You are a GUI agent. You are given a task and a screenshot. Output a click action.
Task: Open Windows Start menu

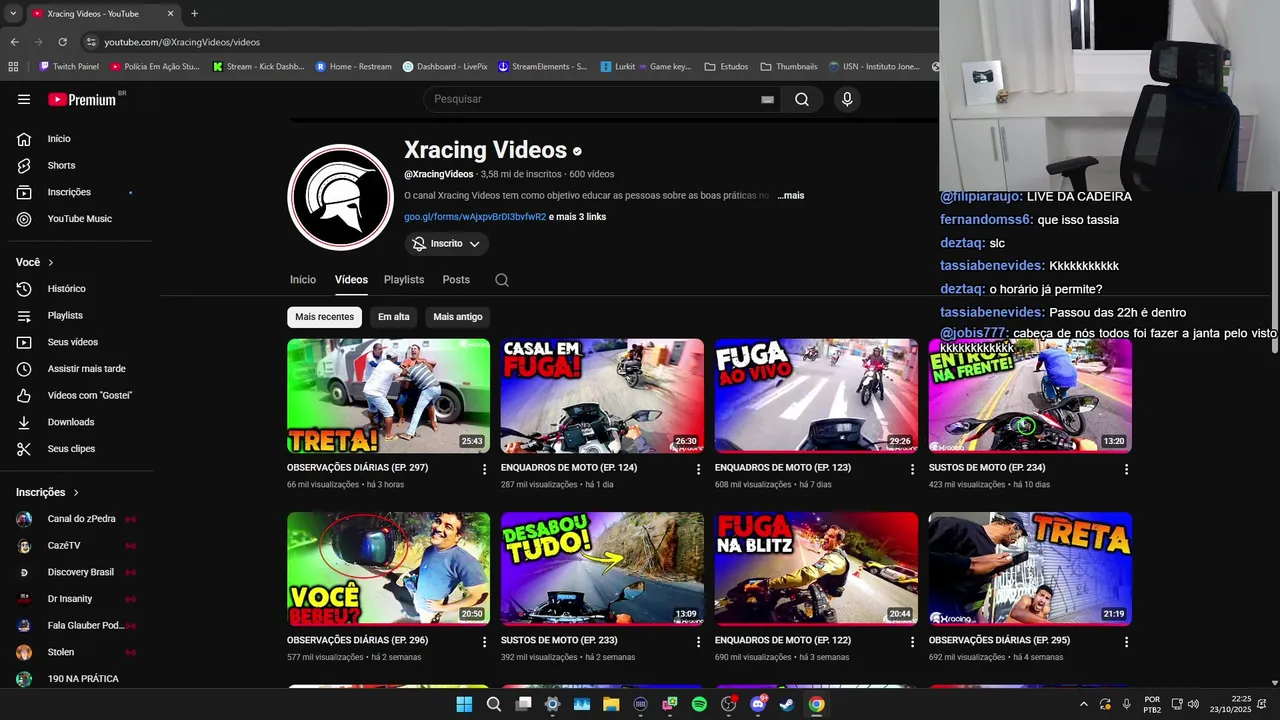(x=464, y=704)
